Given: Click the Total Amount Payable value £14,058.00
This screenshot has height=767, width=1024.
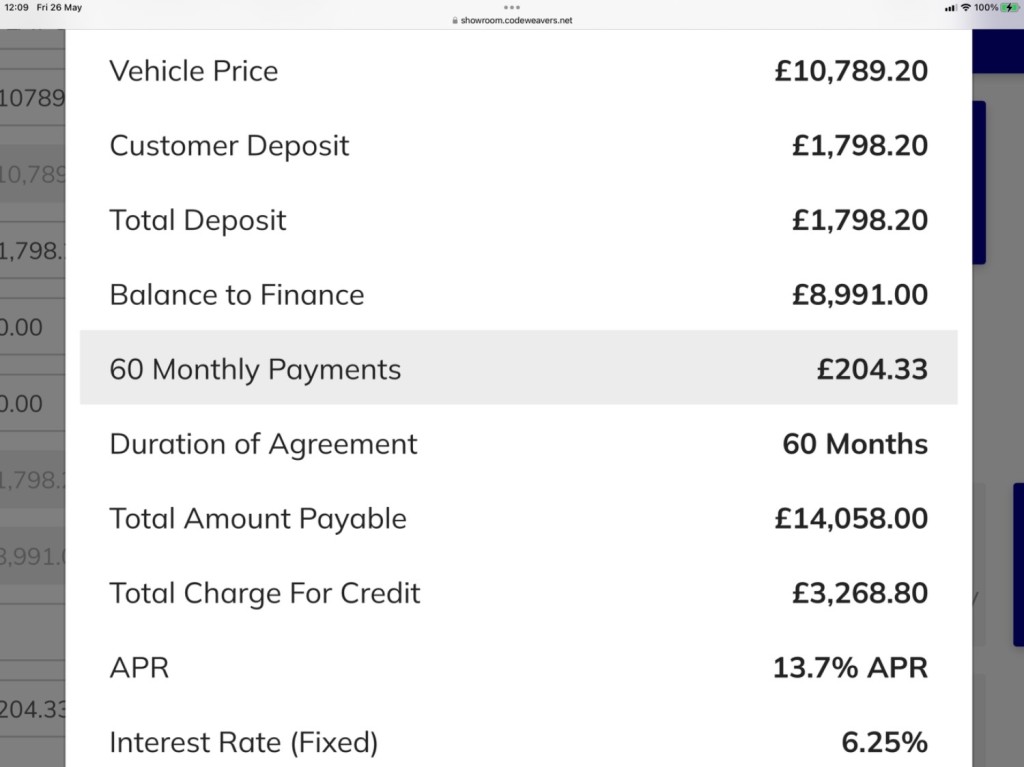Looking at the screenshot, I should [x=851, y=519].
